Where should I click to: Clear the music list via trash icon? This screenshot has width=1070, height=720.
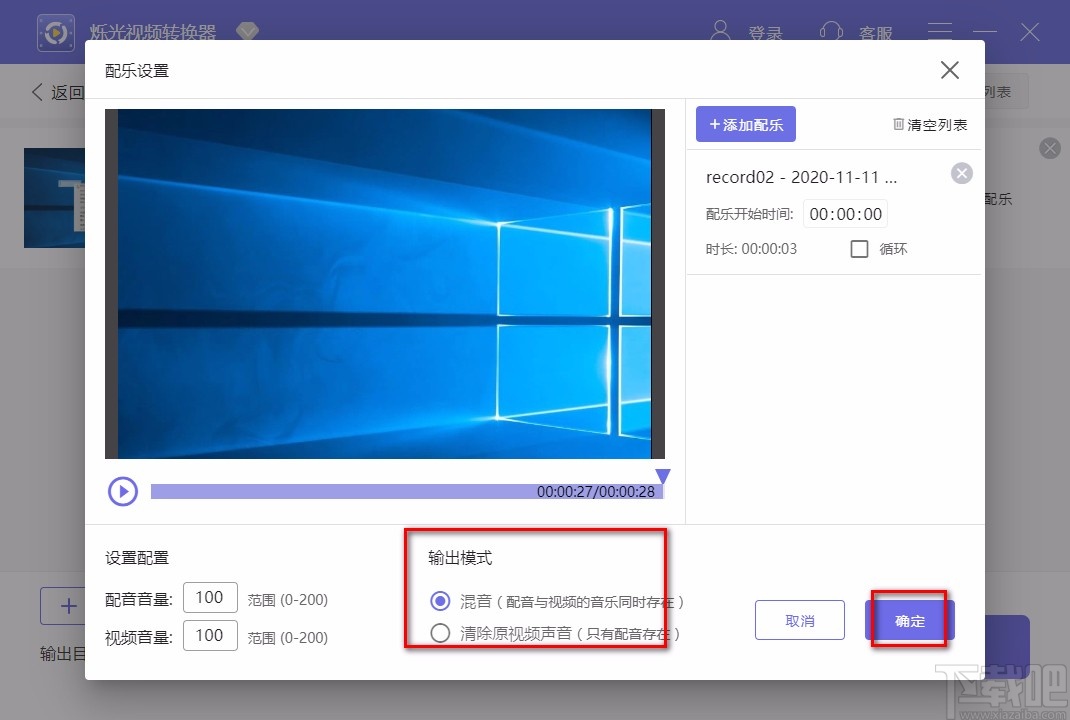point(898,122)
